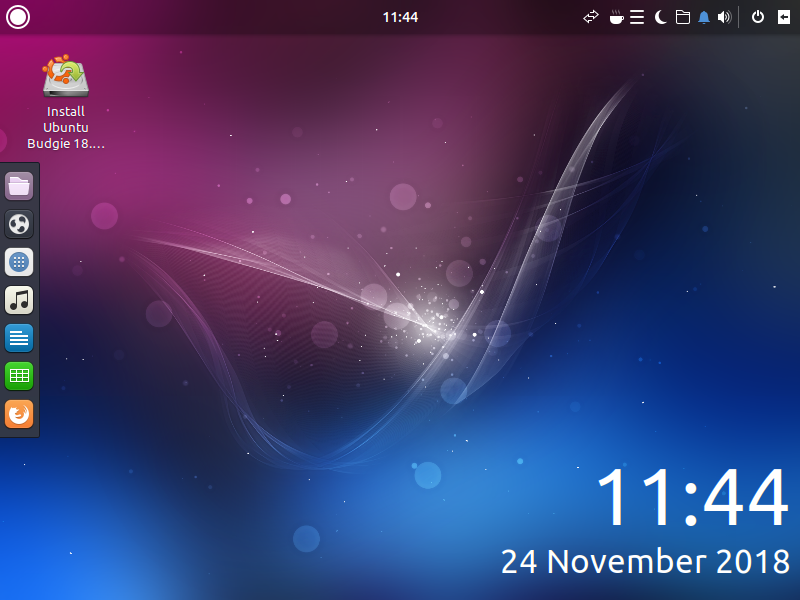Toggle night light moon icon
Image resolution: width=800 pixels, height=600 pixels.
point(661,17)
